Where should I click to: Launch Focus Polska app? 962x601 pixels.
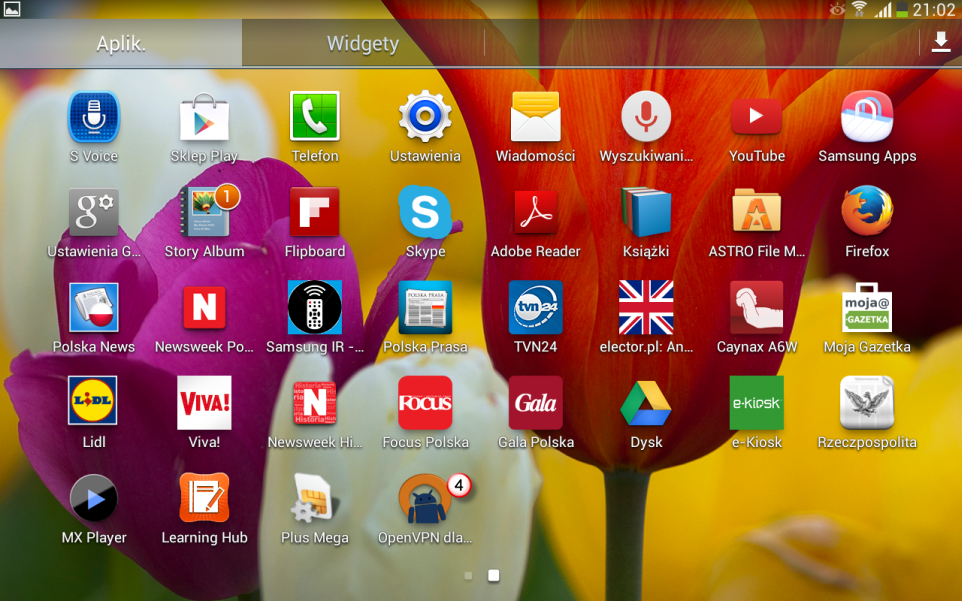[x=425, y=403]
